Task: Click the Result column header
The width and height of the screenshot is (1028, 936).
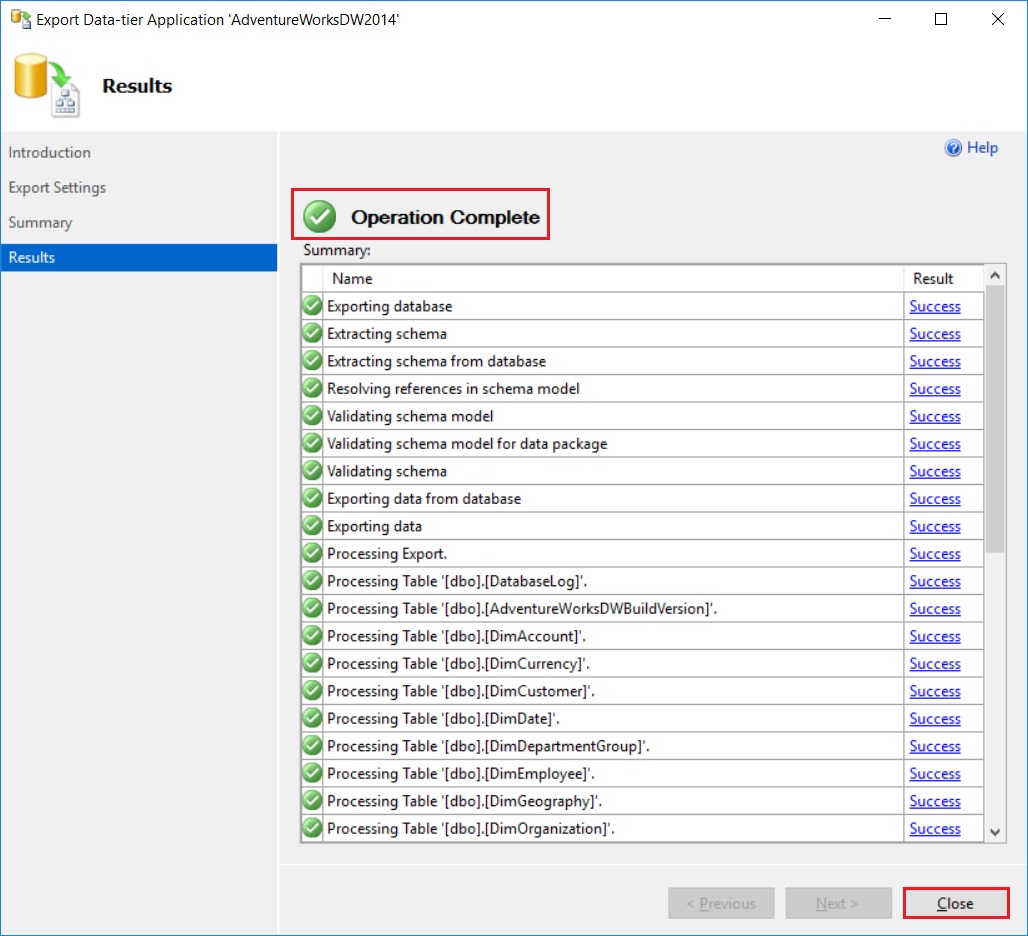Action: coord(943,279)
